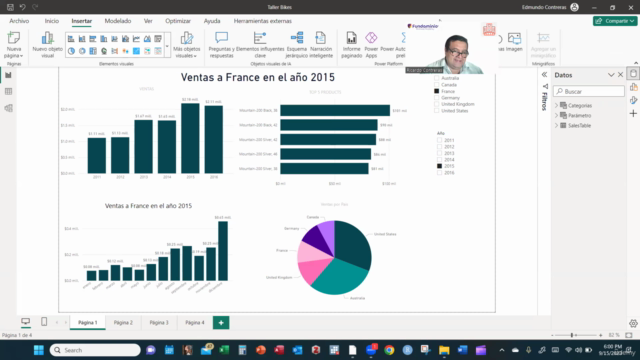Viewport: 640px width, 360px height.
Task: Insert a Power Apps visual
Action: coord(371,44)
